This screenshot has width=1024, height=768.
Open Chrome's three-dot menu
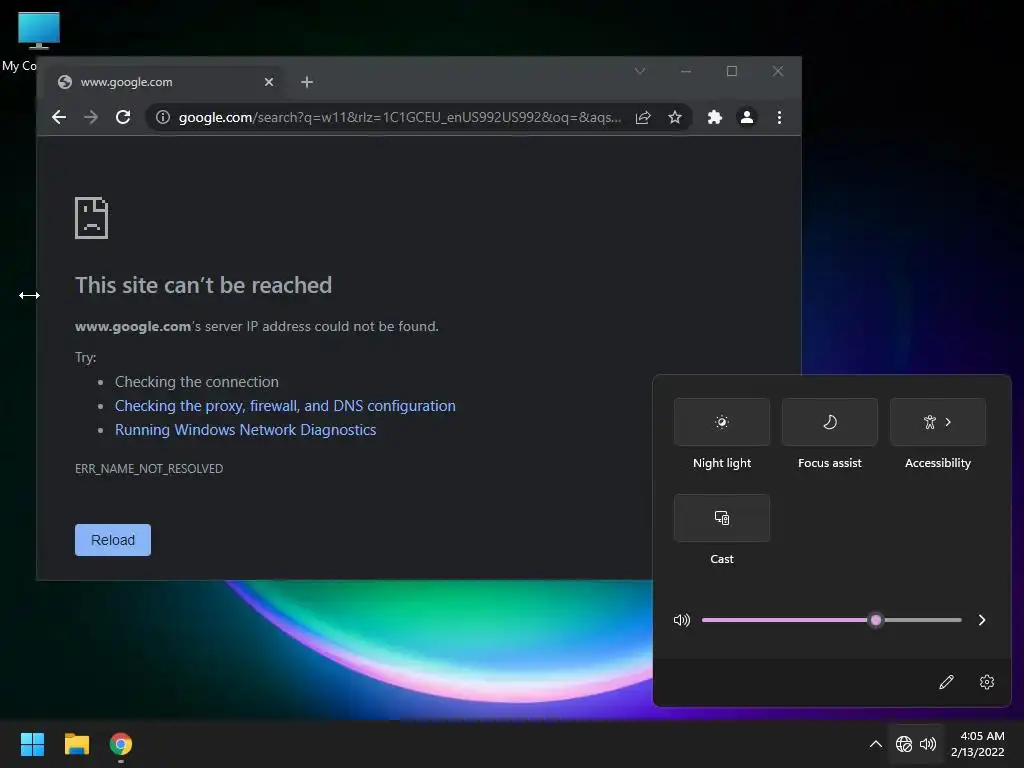(779, 117)
